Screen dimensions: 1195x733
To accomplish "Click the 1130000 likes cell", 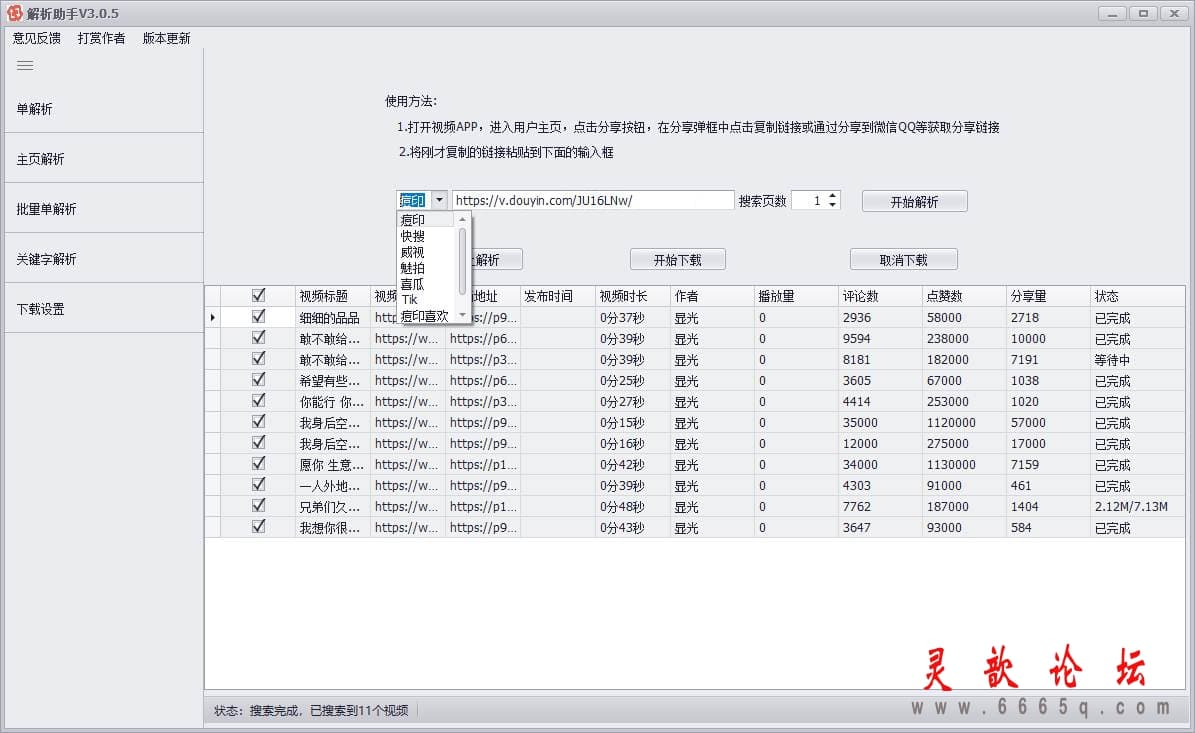I will pyautogui.click(x=963, y=464).
